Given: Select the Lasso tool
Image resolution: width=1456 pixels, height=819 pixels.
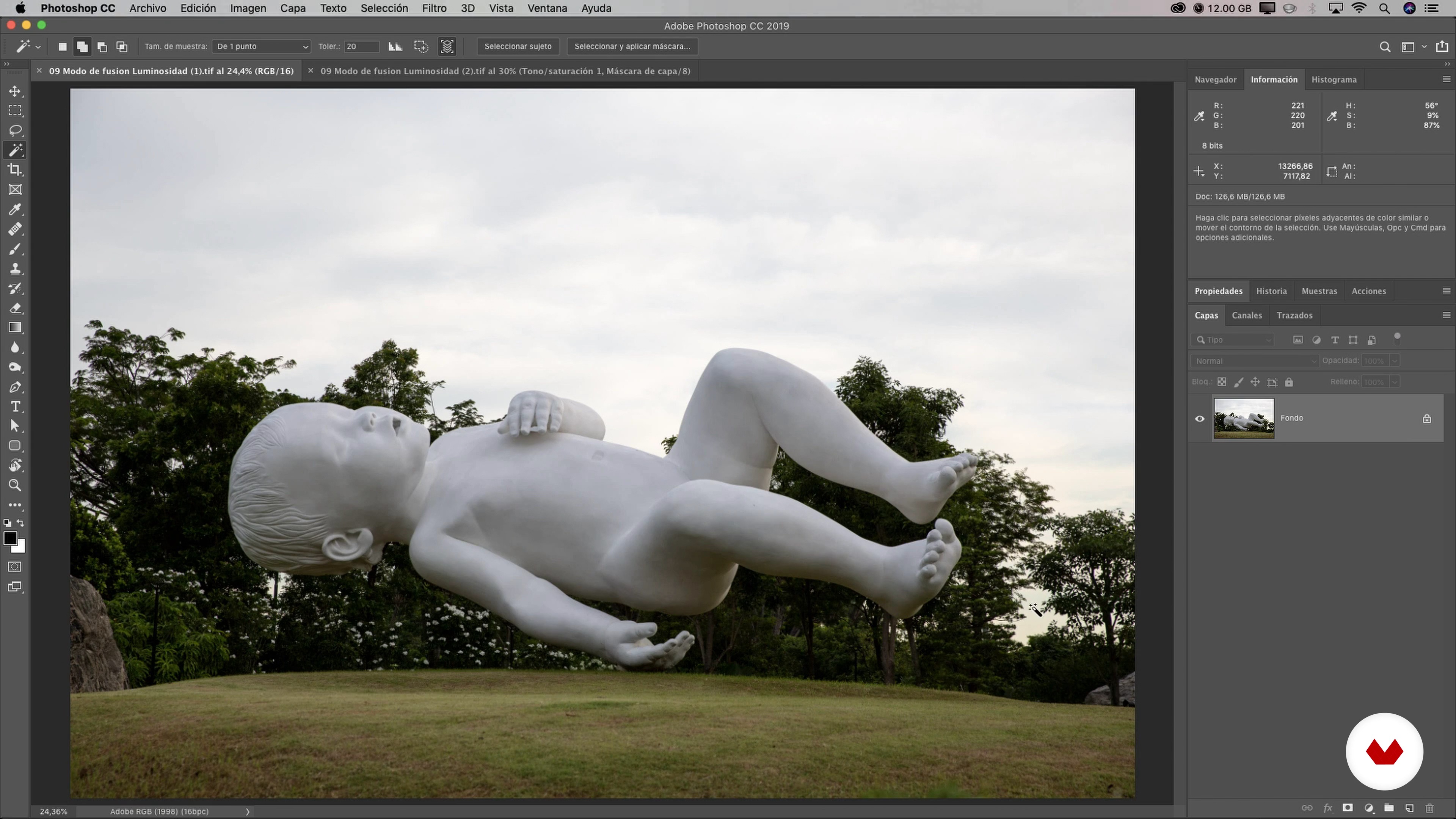Looking at the screenshot, I should pos(15,130).
